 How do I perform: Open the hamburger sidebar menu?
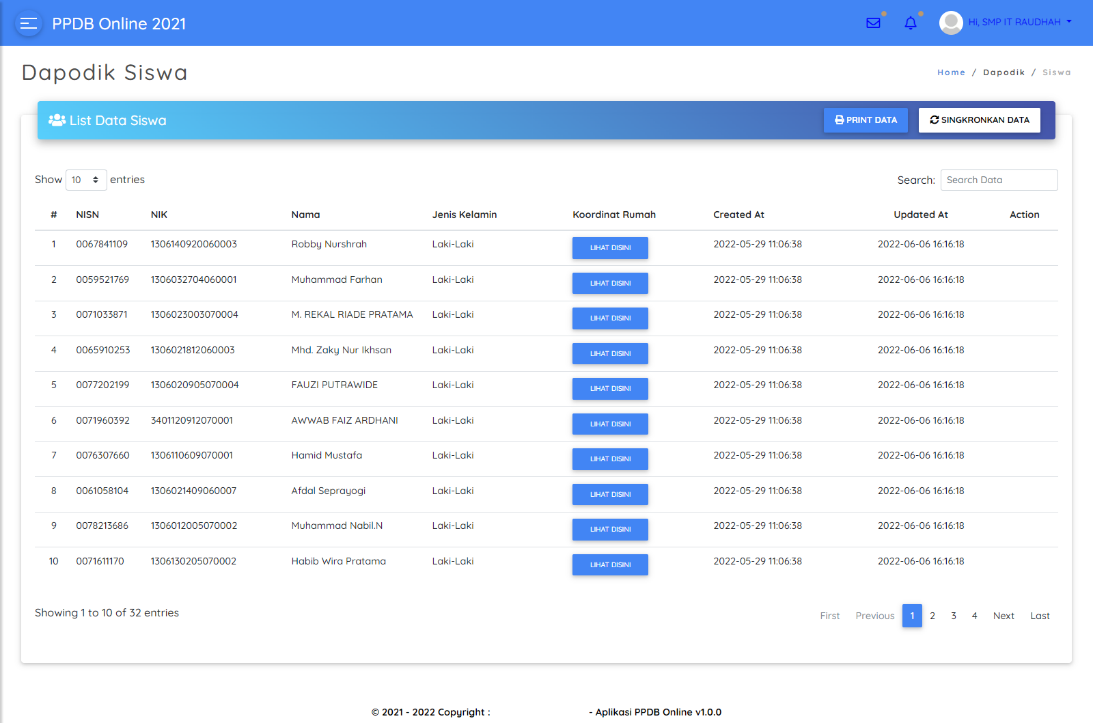(29, 24)
